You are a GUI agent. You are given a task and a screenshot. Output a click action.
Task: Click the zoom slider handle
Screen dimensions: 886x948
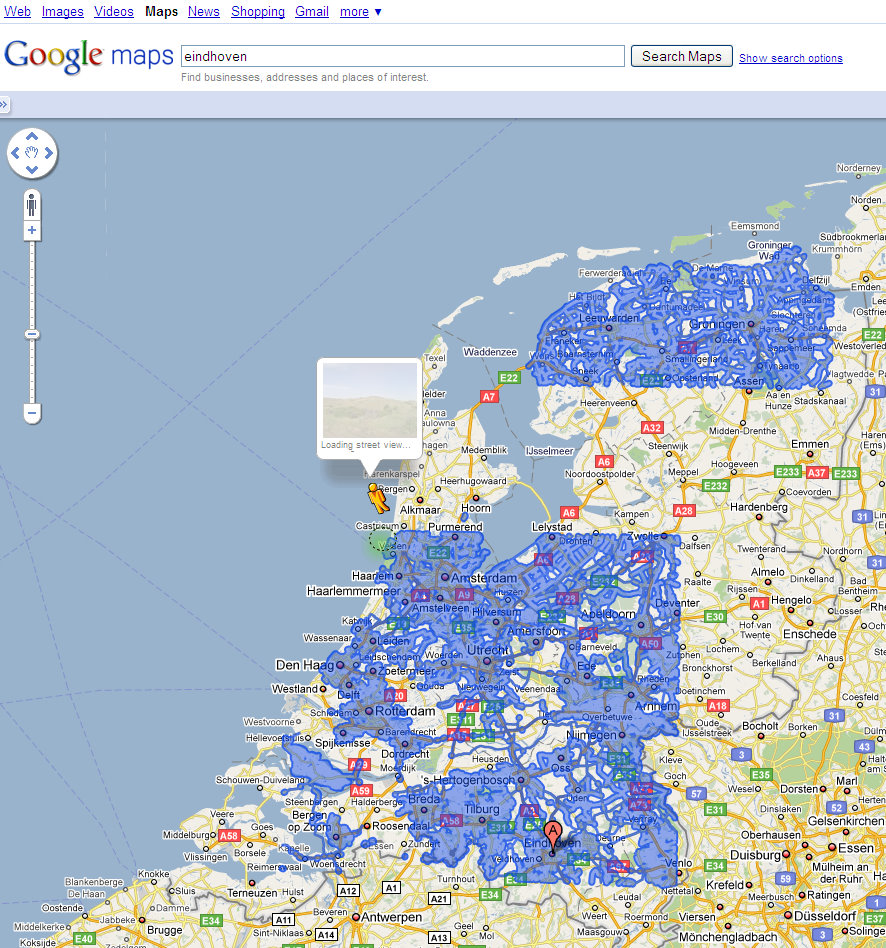[32, 334]
